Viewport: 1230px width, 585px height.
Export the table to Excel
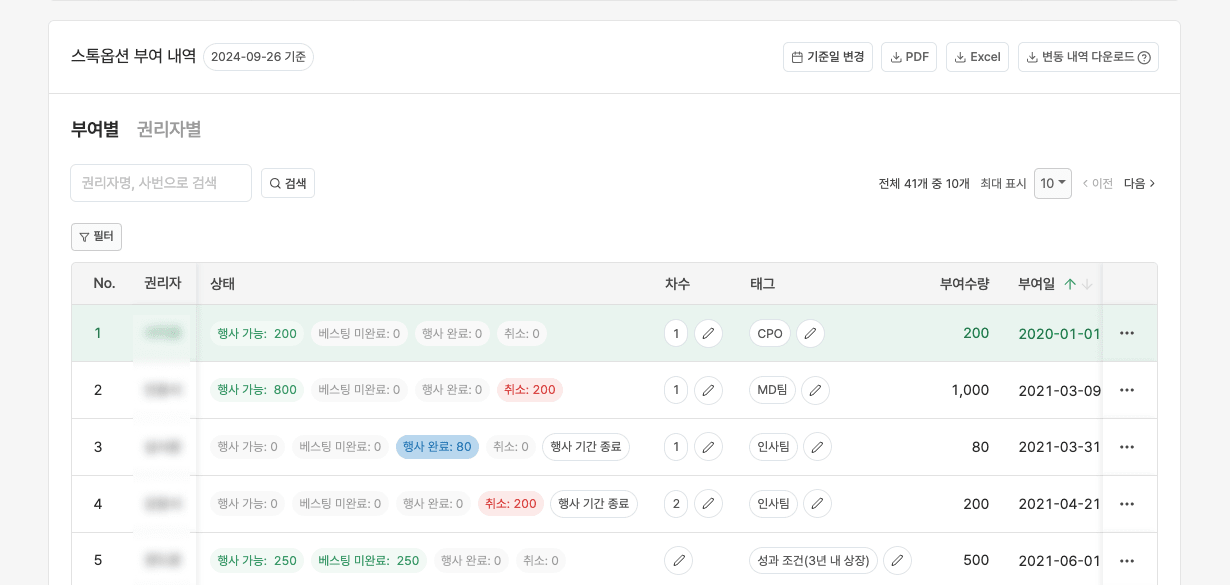(x=977, y=57)
